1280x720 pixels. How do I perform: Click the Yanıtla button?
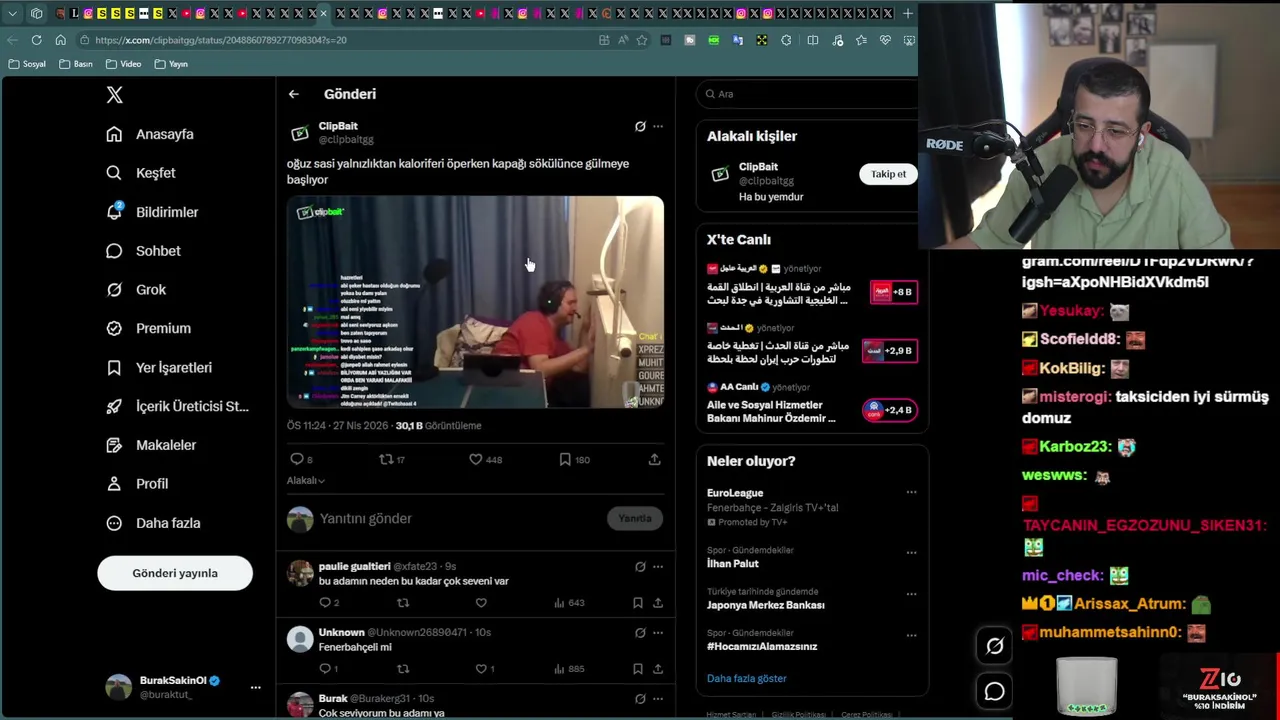[x=635, y=518]
